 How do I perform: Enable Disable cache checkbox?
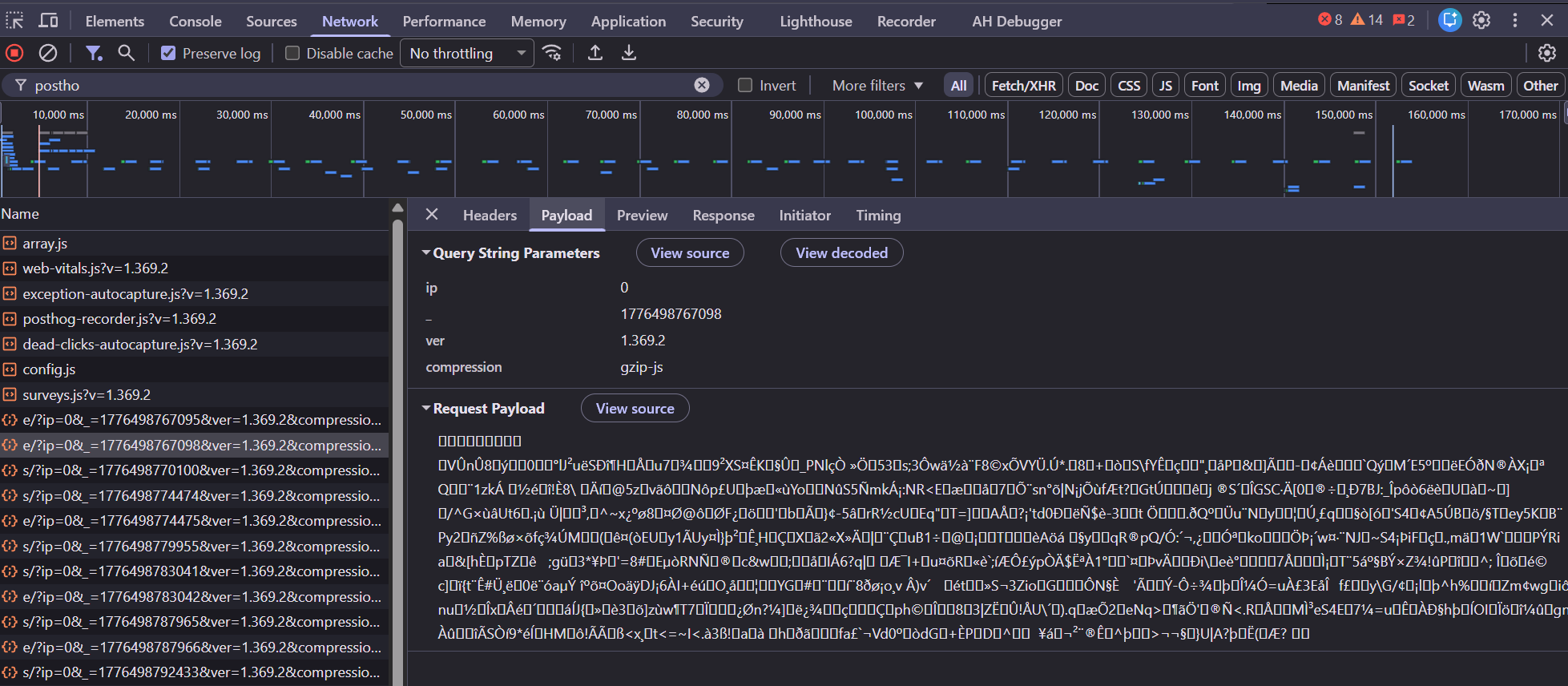coord(292,53)
